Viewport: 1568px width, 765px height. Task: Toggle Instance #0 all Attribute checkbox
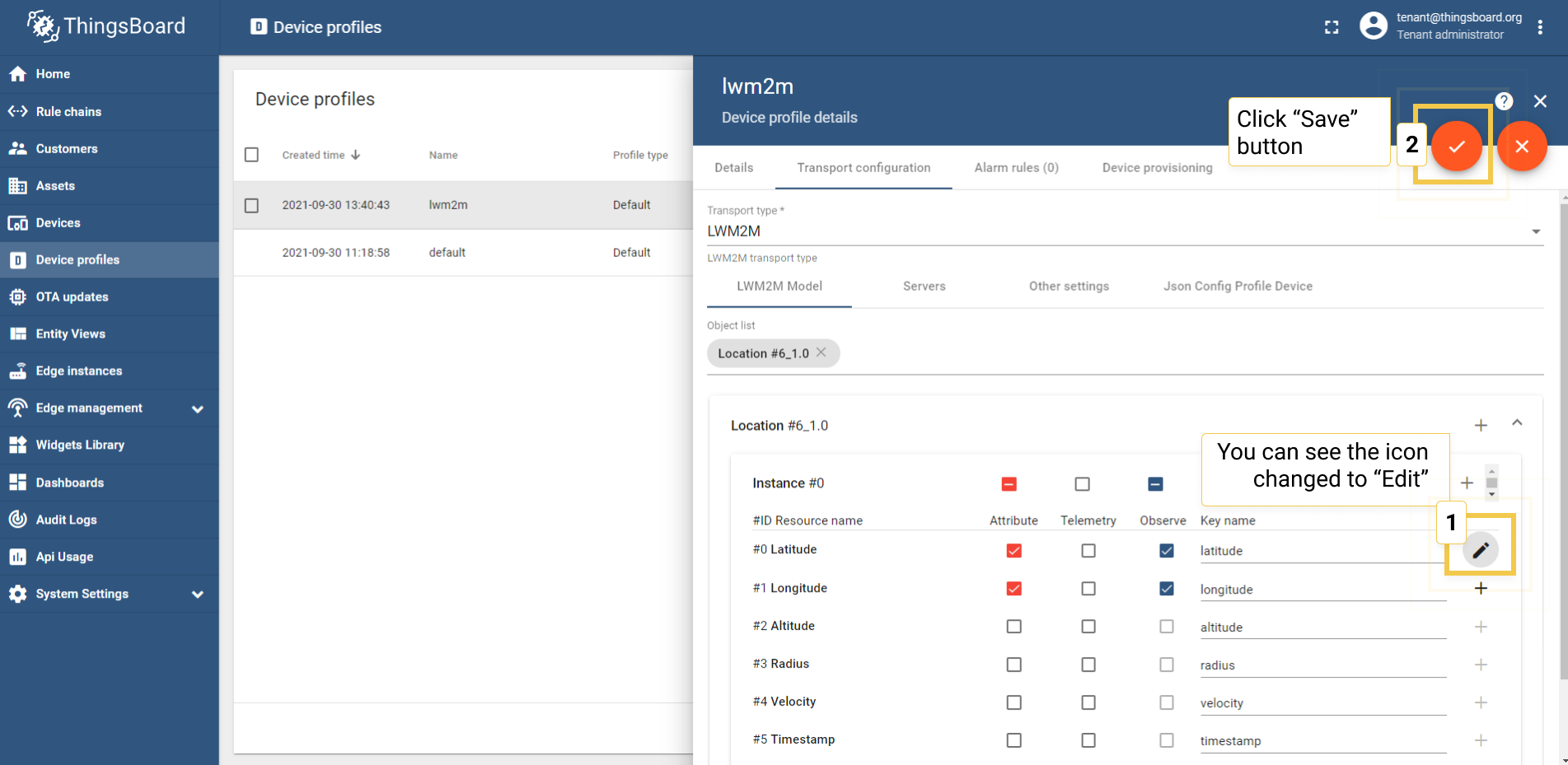point(1009,484)
